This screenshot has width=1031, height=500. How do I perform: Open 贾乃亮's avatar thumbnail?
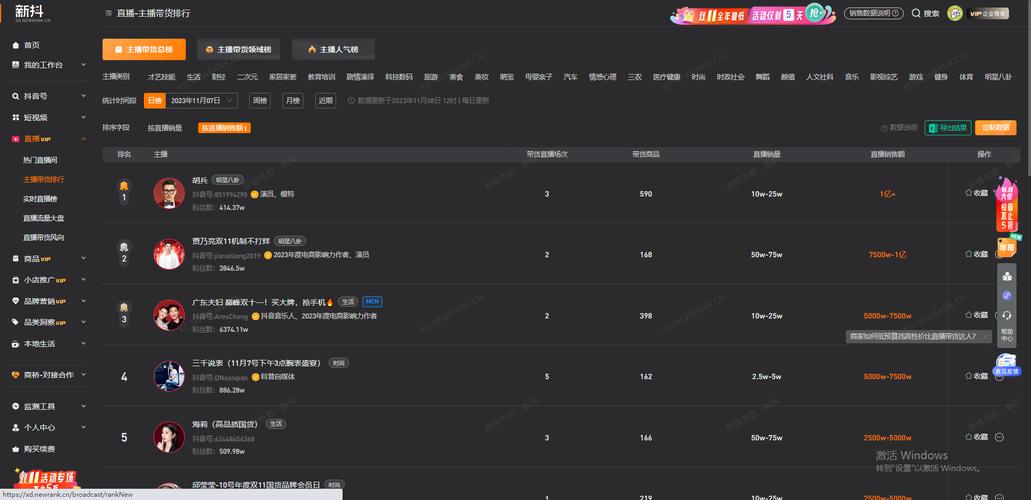[x=169, y=254]
